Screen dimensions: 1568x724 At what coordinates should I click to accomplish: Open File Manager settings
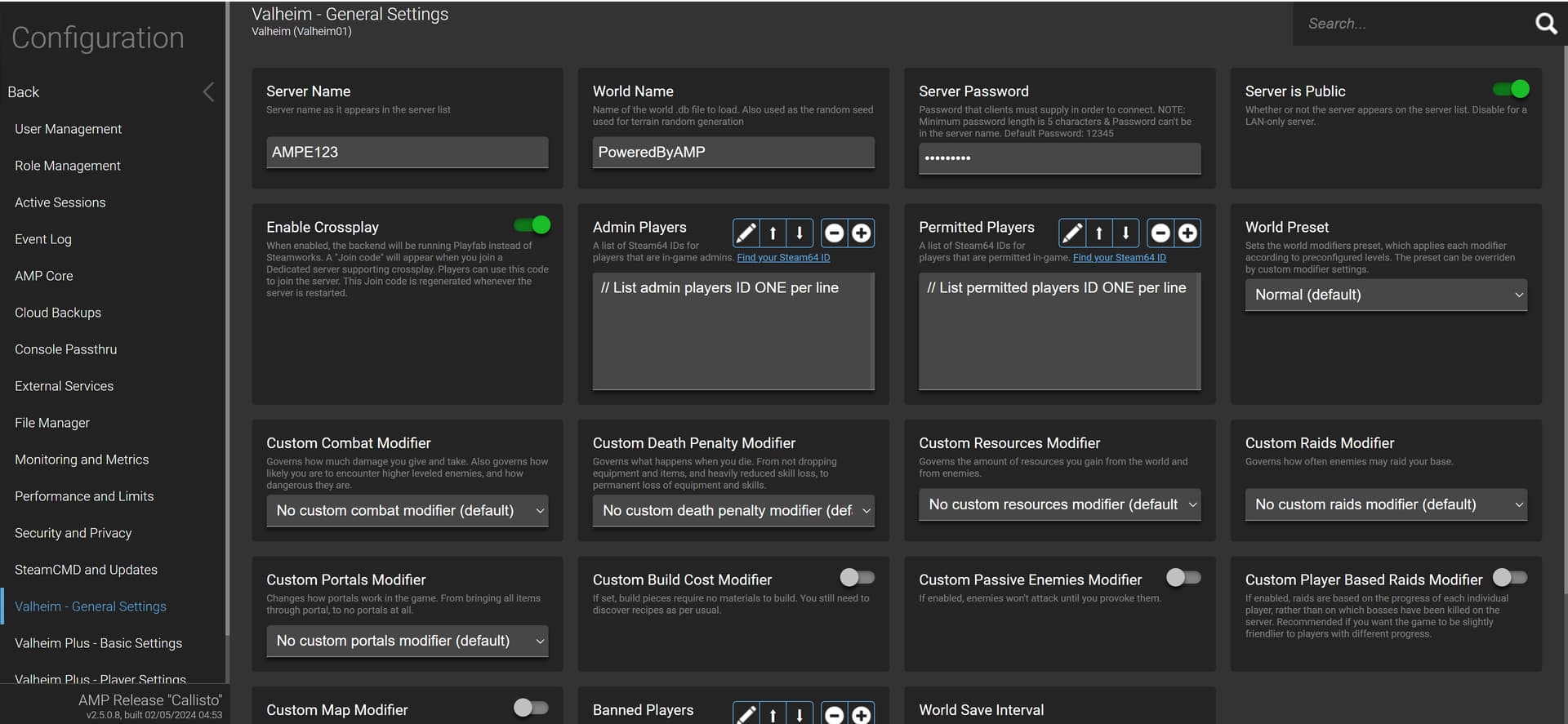(x=52, y=423)
